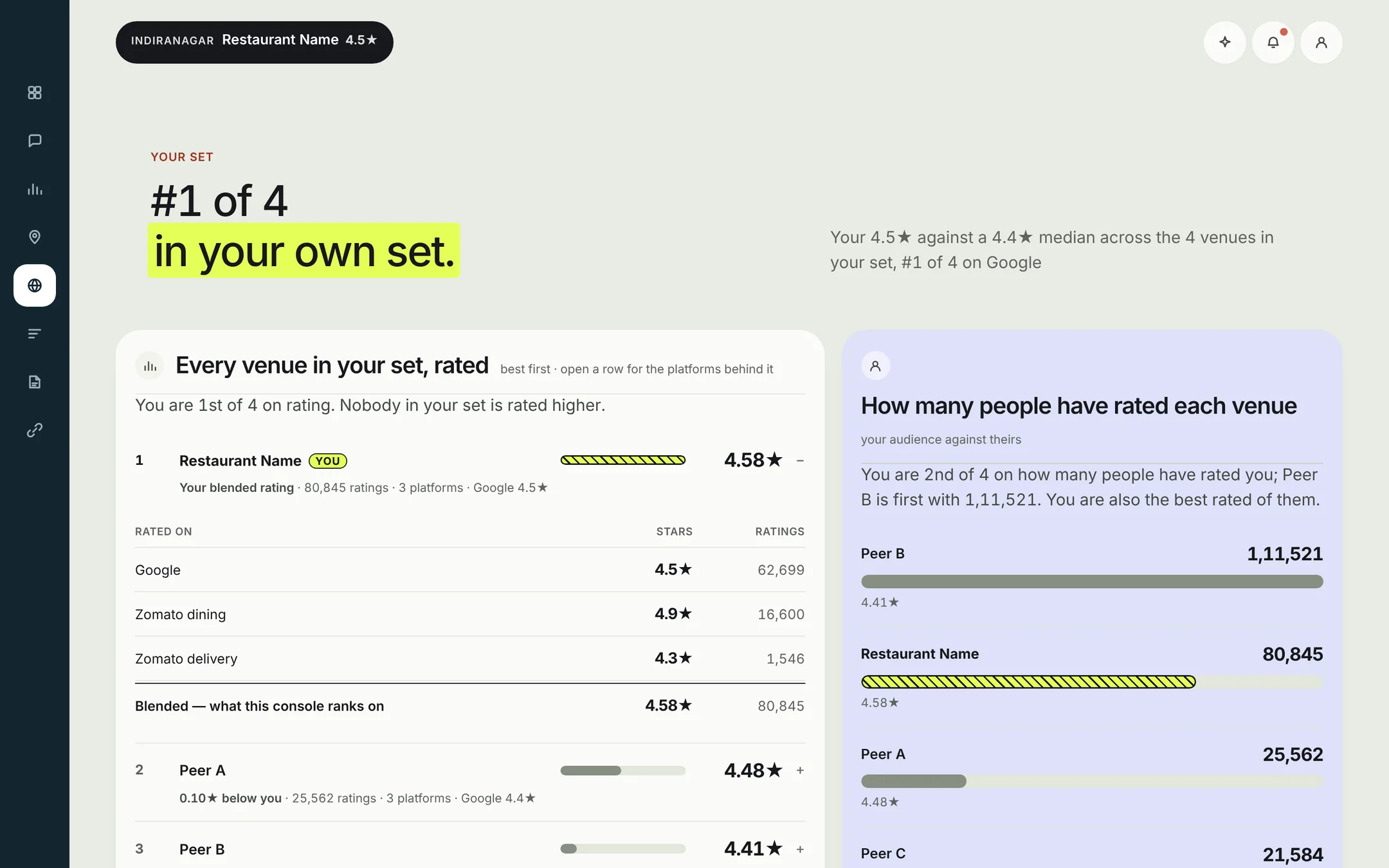The height and width of the screenshot is (868, 1389).
Task: Click the 4.48★ score for Peer A
Action: click(x=753, y=770)
